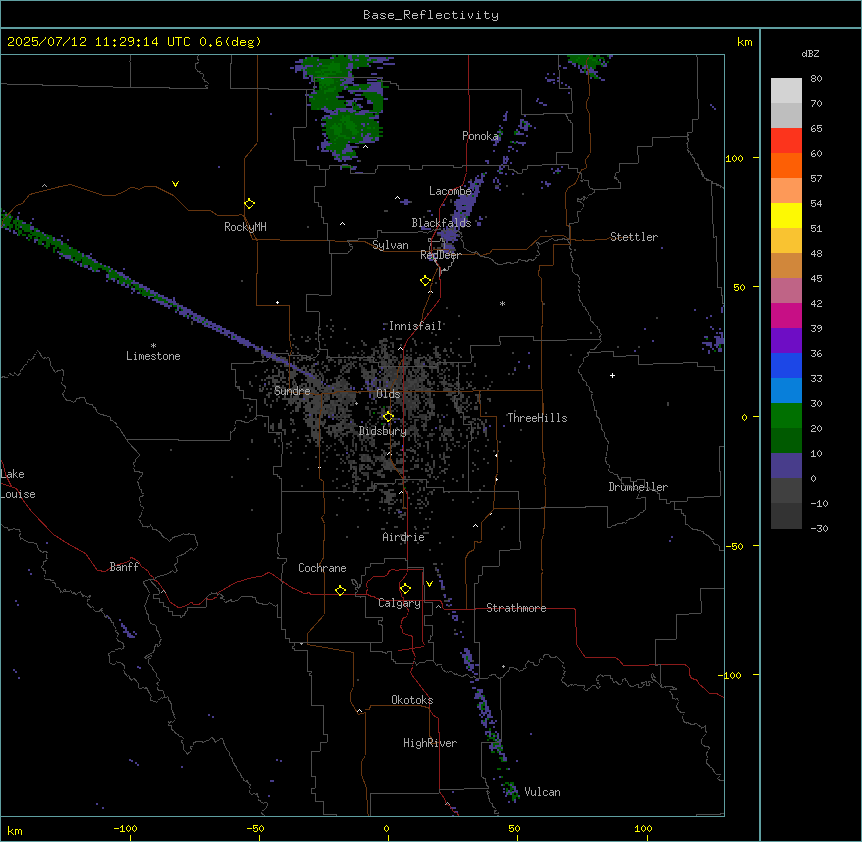This screenshot has height=842, width=862.
Task: Click the 80 value in the dBZ legend
Action: pos(816,79)
